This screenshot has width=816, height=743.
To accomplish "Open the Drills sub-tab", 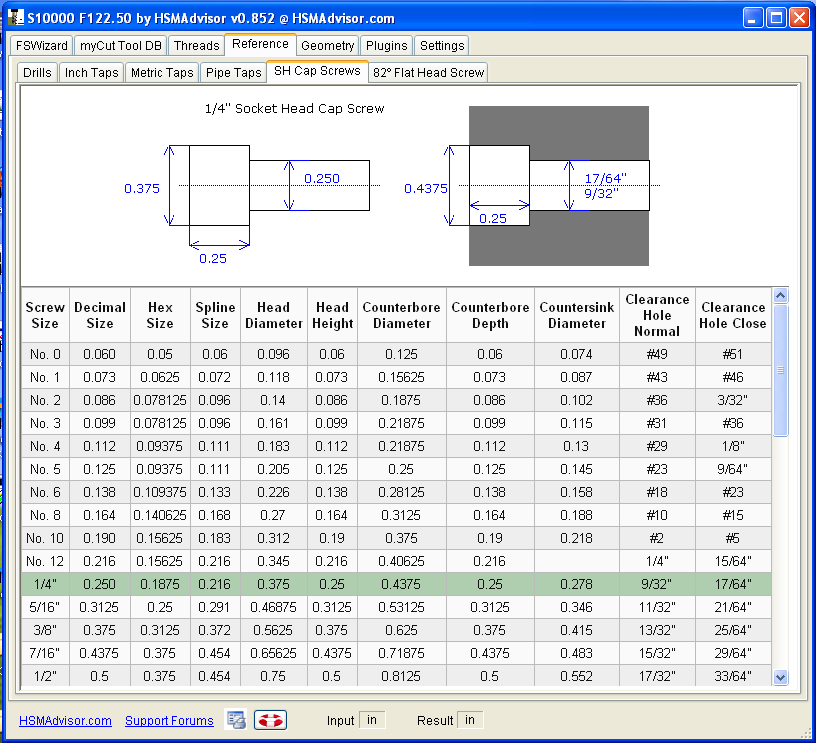I will click(x=37, y=72).
